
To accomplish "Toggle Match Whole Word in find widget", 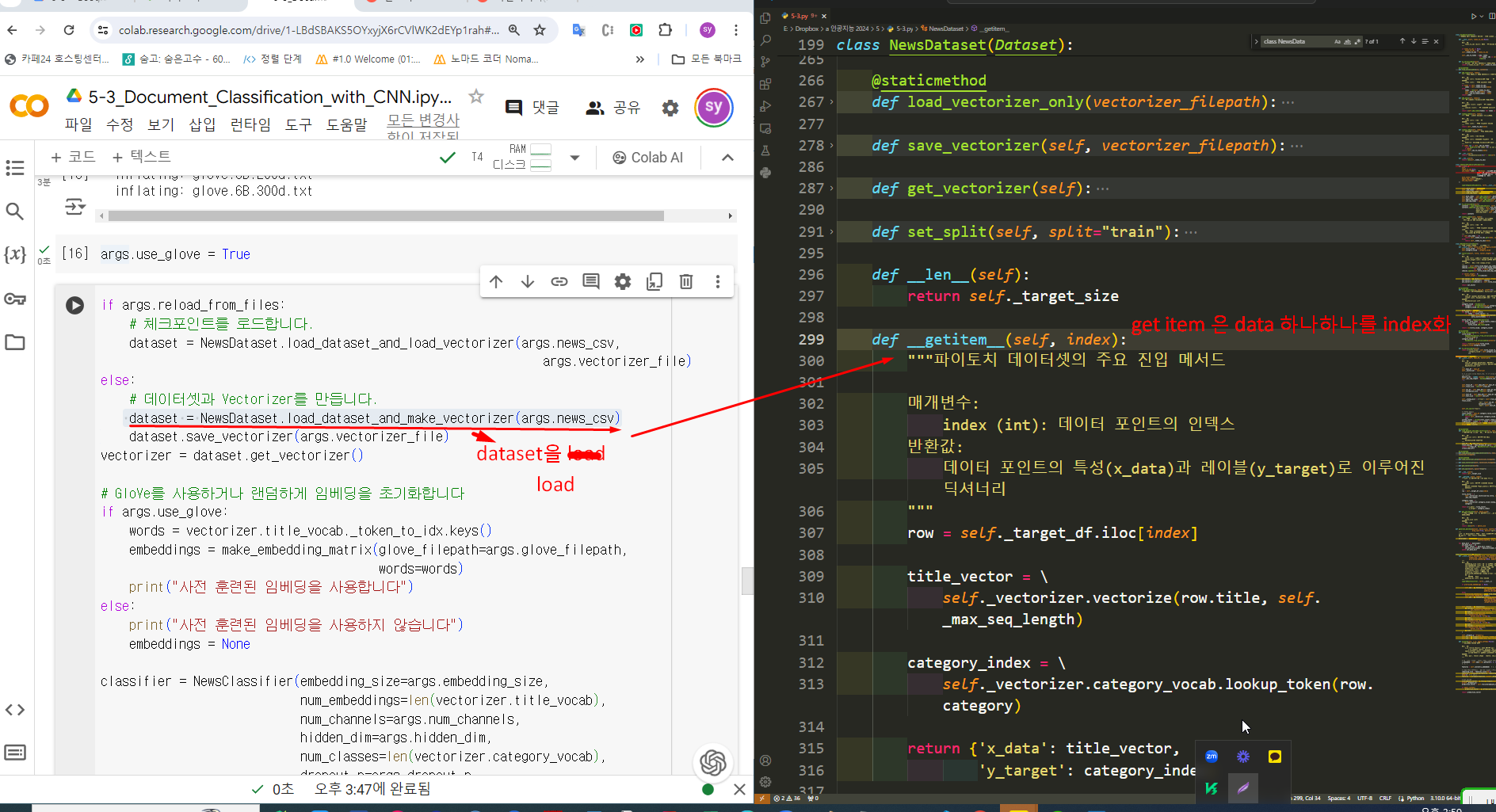I will point(1347,41).
